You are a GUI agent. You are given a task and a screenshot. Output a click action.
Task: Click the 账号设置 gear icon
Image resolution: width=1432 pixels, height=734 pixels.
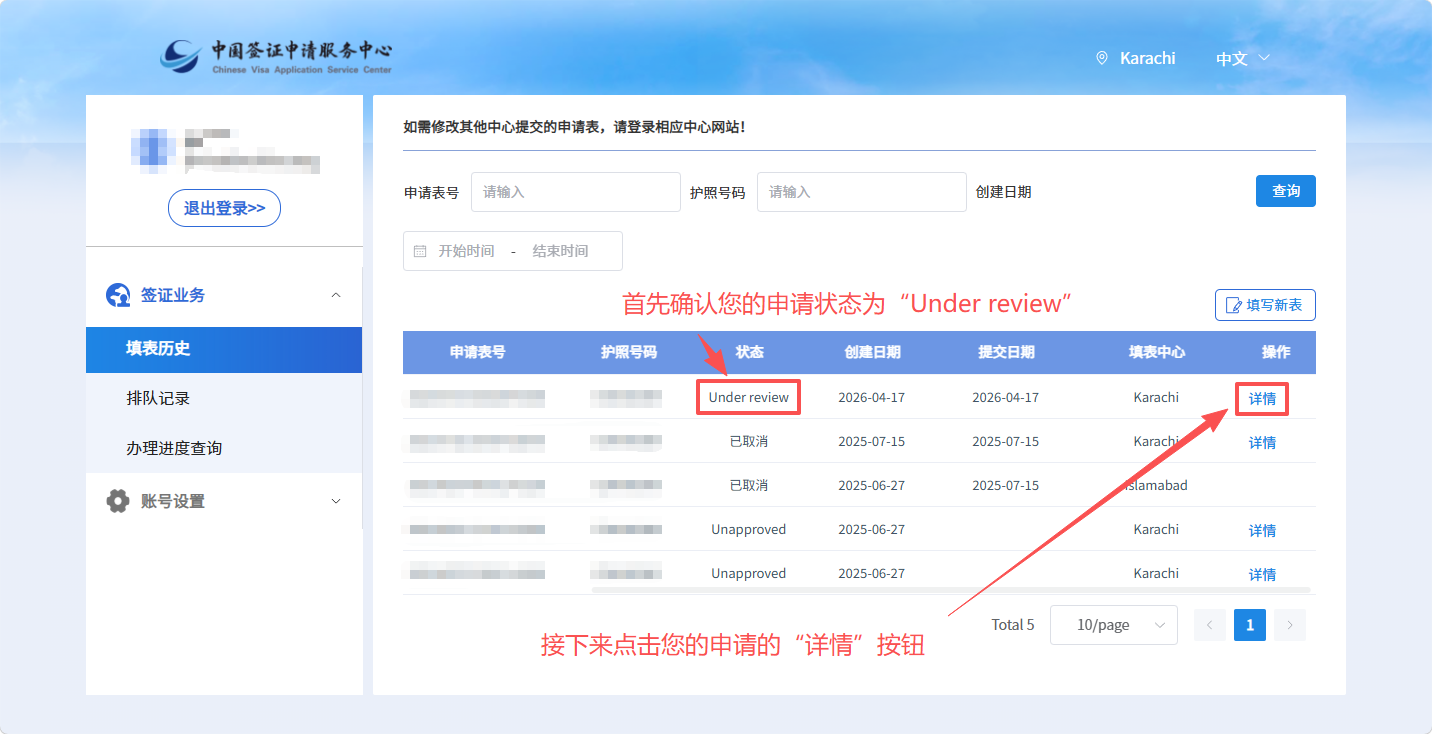tap(118, 501)
